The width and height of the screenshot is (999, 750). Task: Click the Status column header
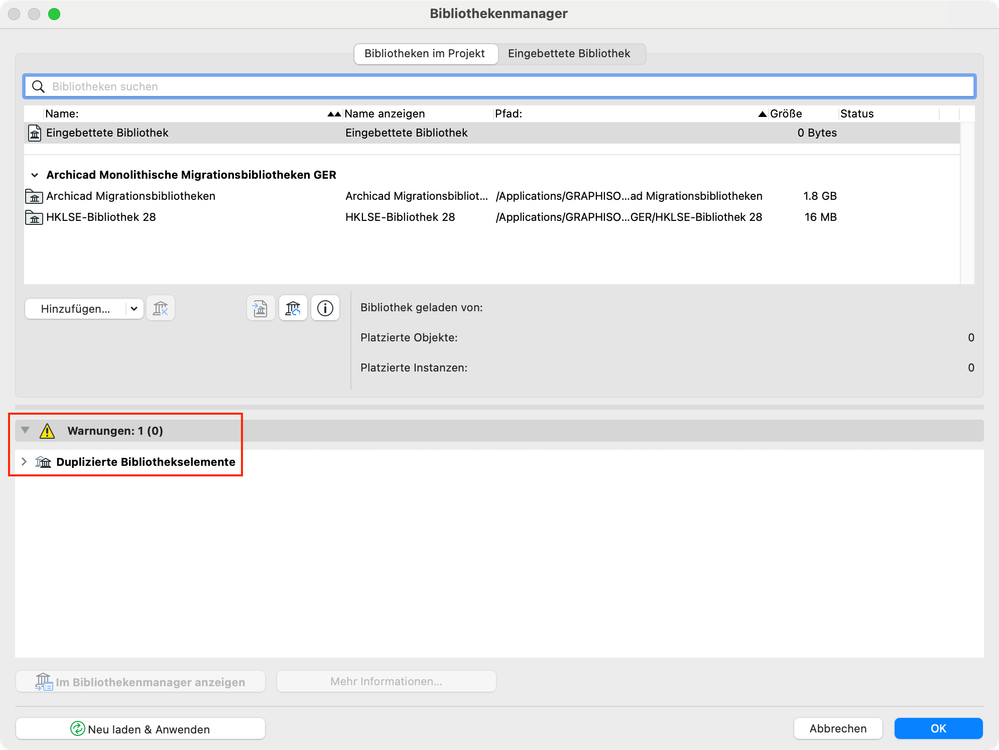(857, 113)
